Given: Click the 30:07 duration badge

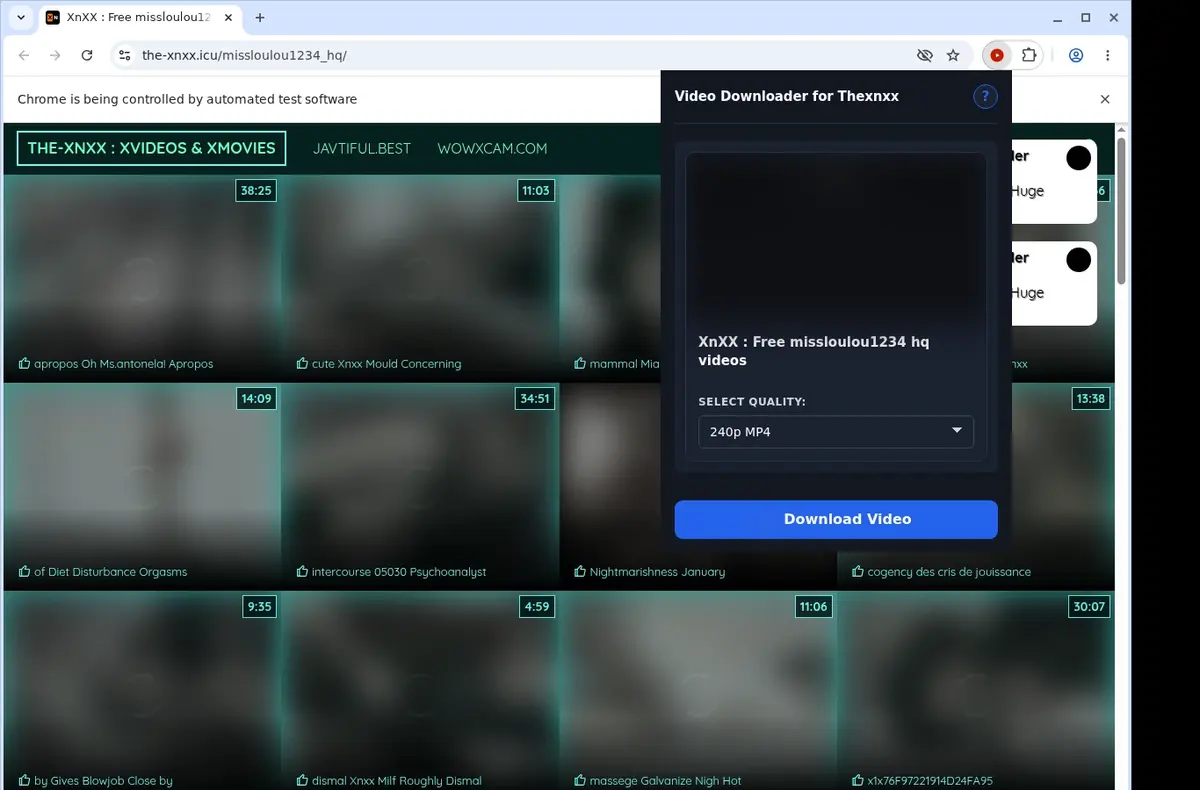Looking at the screenshot, I should [1089, 606].
